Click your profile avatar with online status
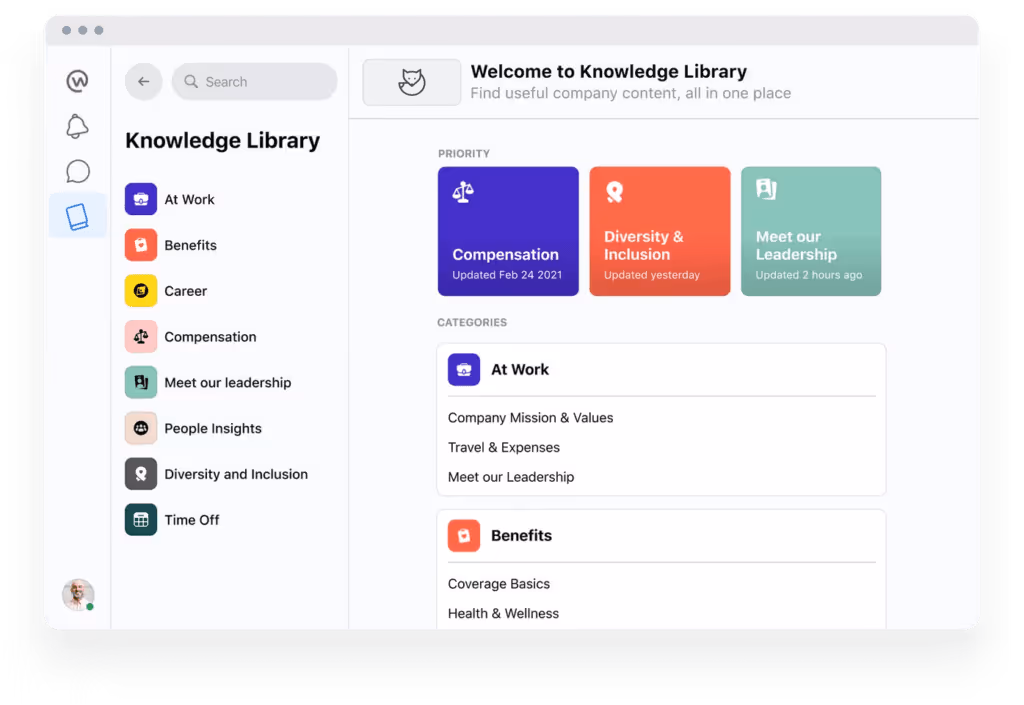The width and height of the screenshot is (1024, 705). [77, 594]
